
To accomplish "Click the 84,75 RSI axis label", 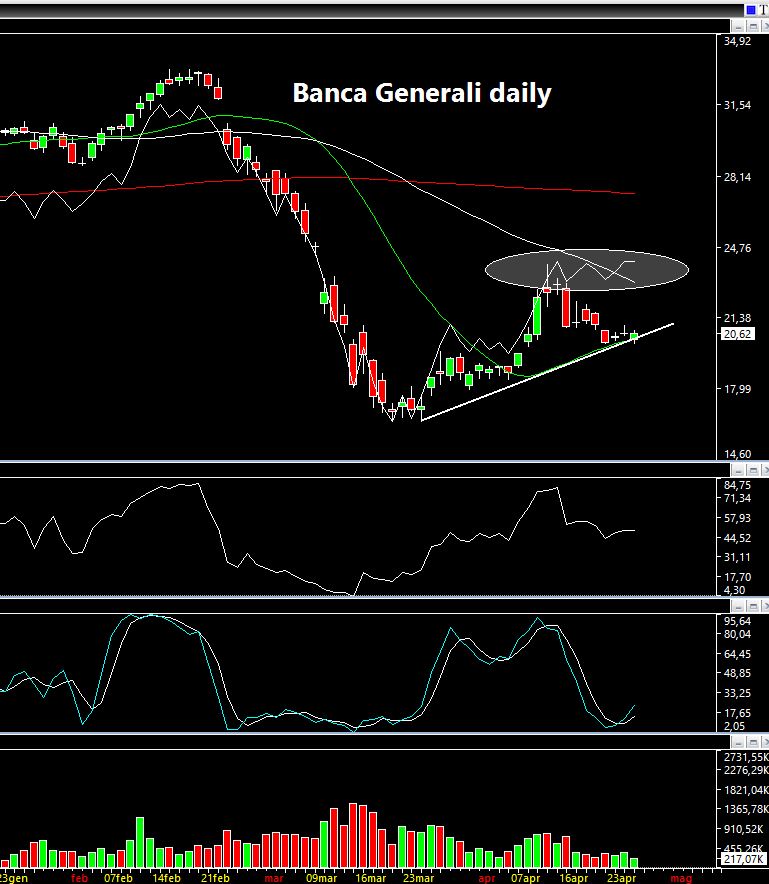I will pyautogui.click(x=737, y=485).
